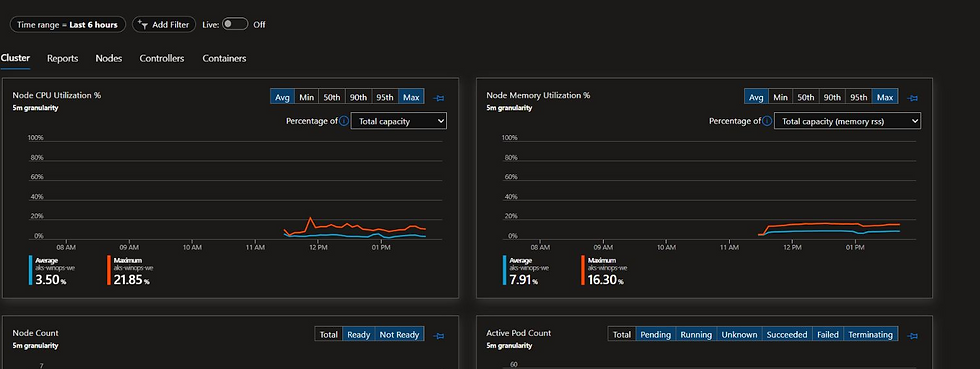Viewport: 980px width, 369px height.
Task: Pin the Node Count chart
Action: (x=439, y=336)
